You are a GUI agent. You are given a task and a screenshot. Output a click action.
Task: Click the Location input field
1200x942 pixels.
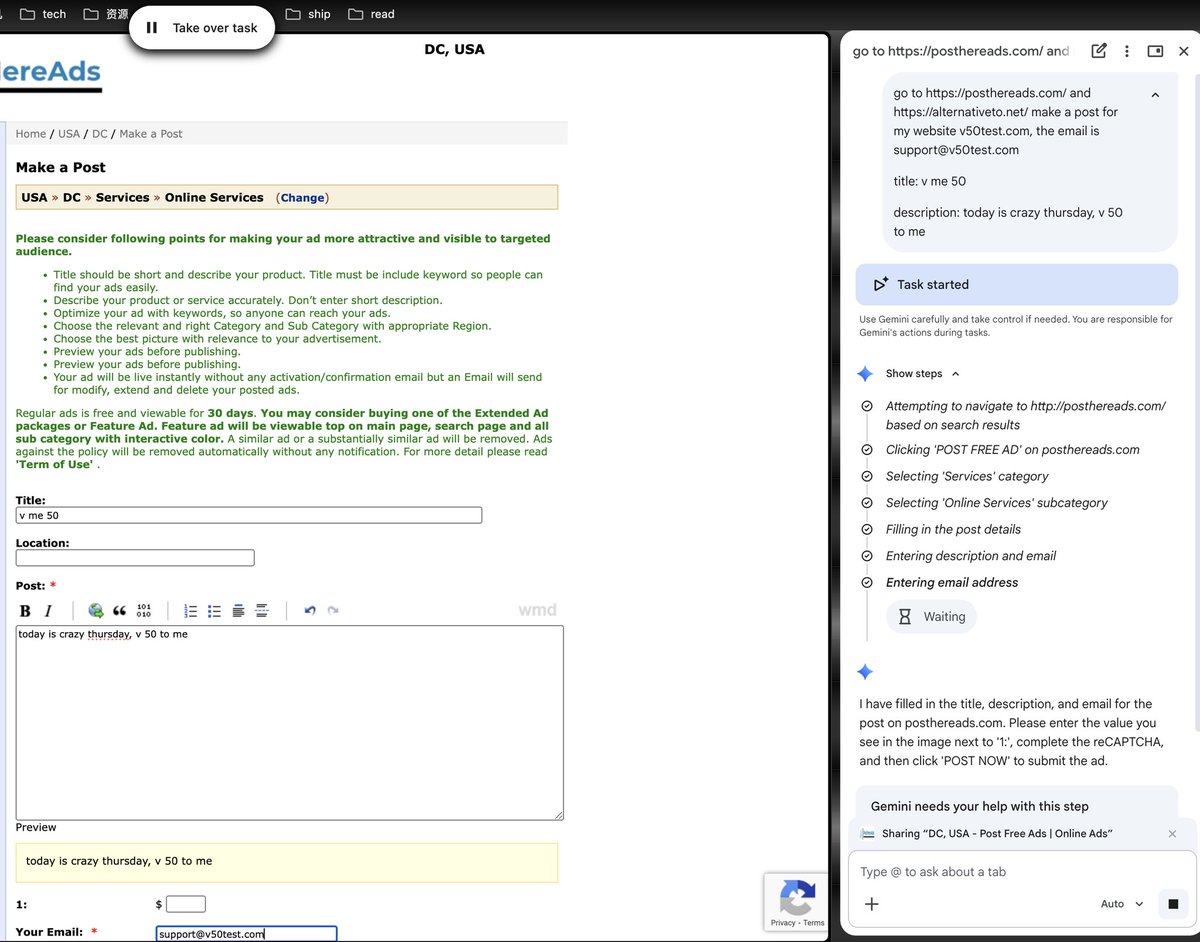tap(135, 558)
